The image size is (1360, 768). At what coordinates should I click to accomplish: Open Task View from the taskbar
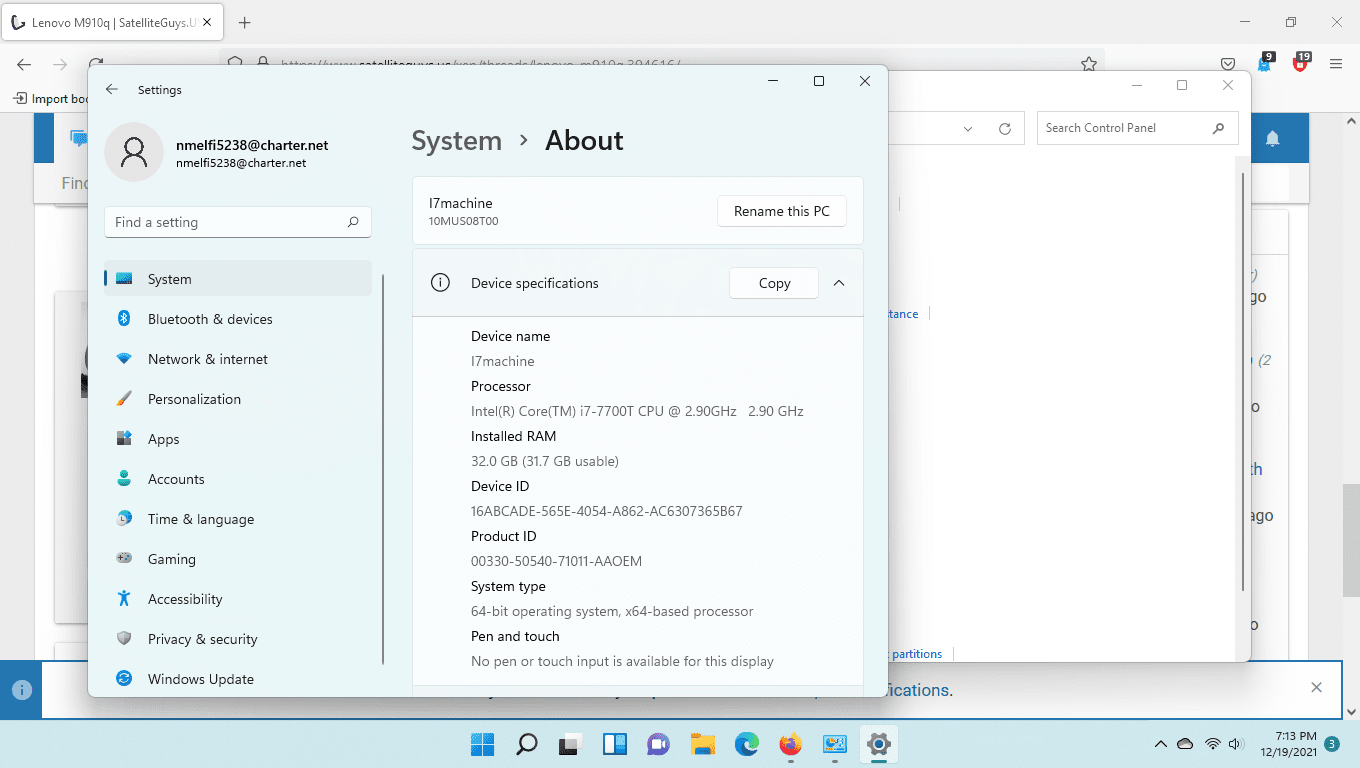pos(570,744)
